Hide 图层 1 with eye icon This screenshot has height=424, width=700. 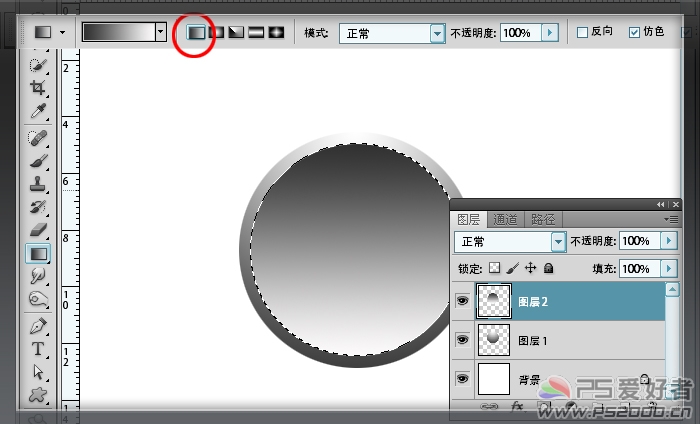(462, 340)
